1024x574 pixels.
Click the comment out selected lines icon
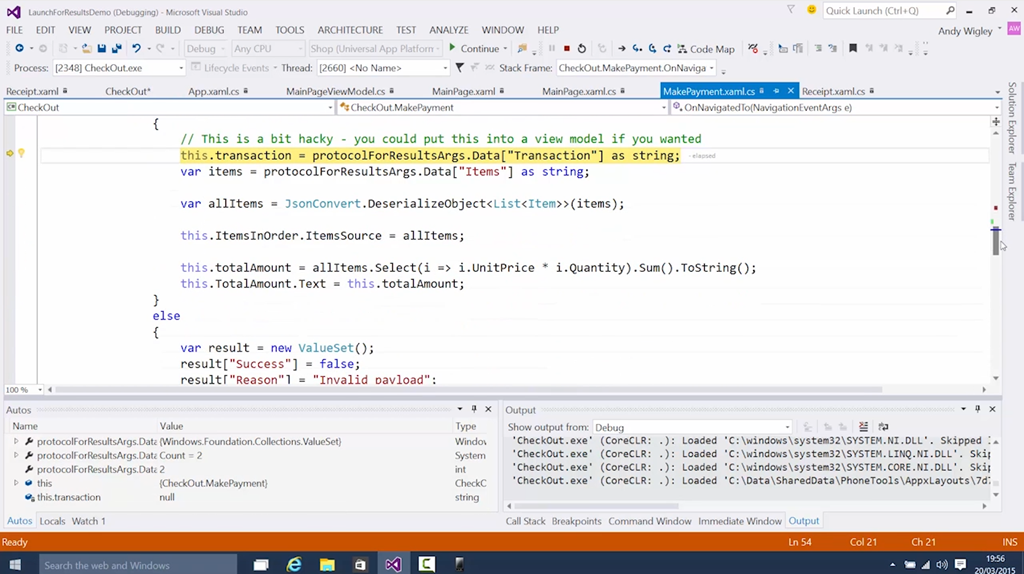[818, 48]
